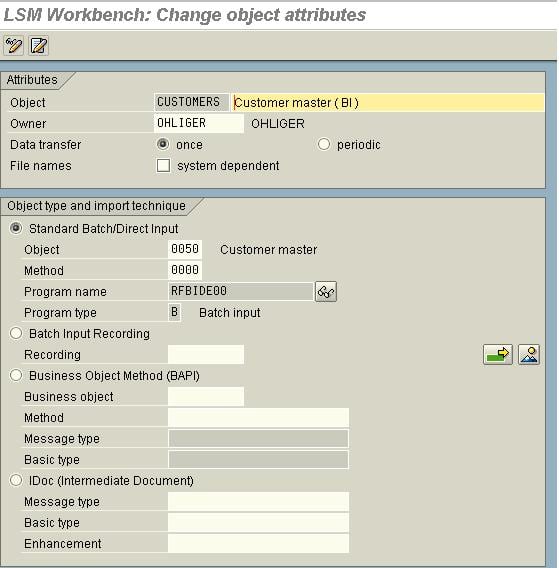559x568 pixels.
Task: Click the Business object input field
Action: pyautogui.click(x=206, y=396)
